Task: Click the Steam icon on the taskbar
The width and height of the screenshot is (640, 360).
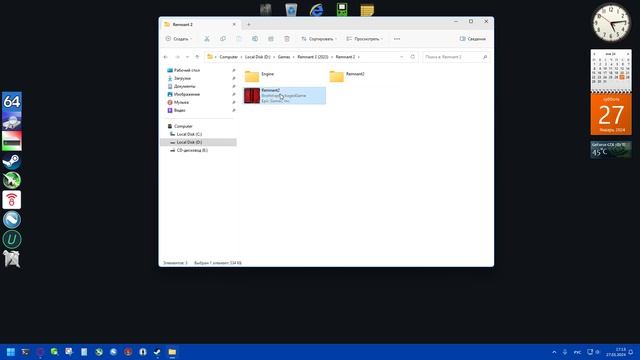Action: pos(157,352)
